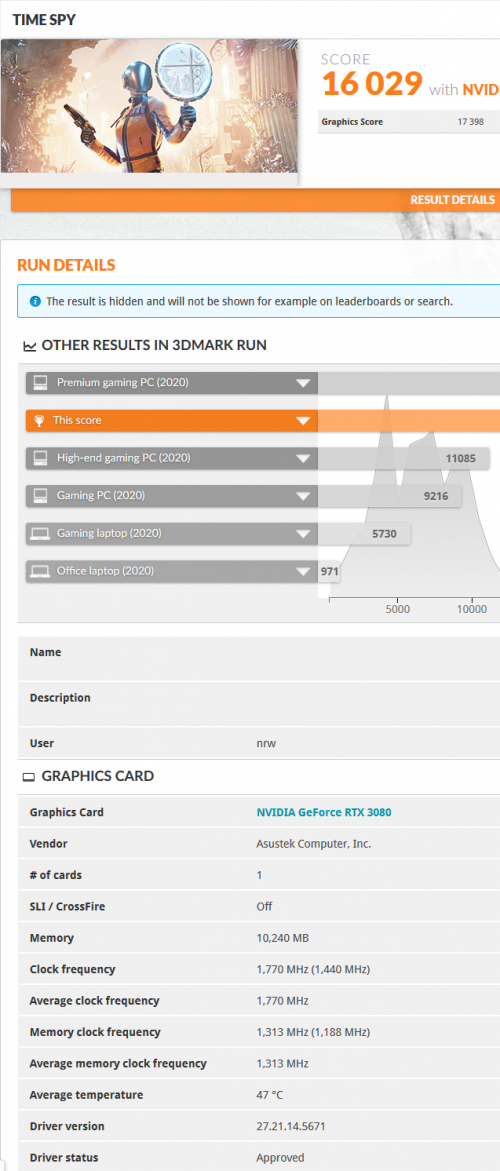Click the average temperature 47 °C value
Viewport: 500px width, 1171px height.
point(269,1095)
